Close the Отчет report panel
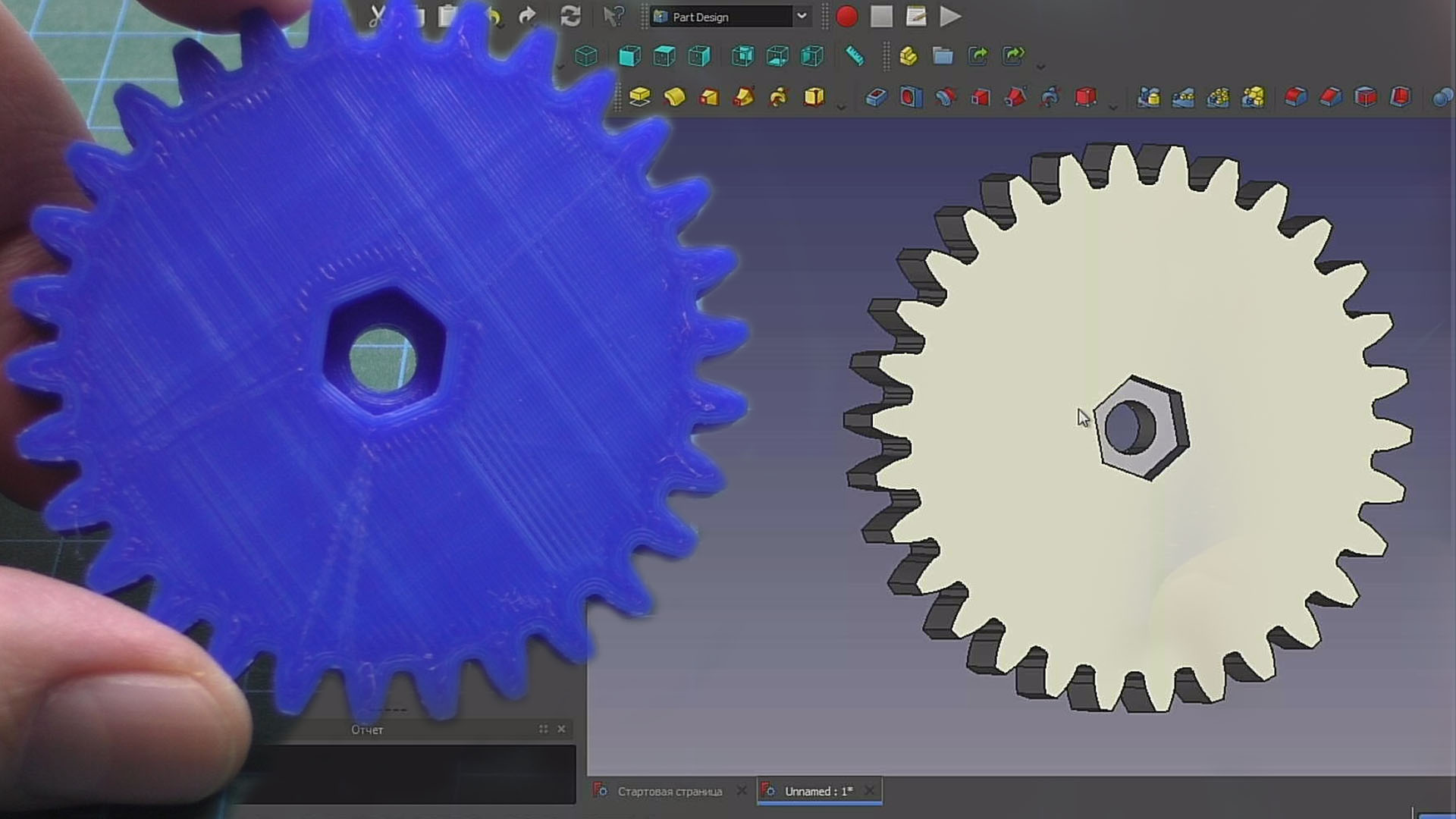Screen dimensions: 1456x819 click(x=561, y=729)
